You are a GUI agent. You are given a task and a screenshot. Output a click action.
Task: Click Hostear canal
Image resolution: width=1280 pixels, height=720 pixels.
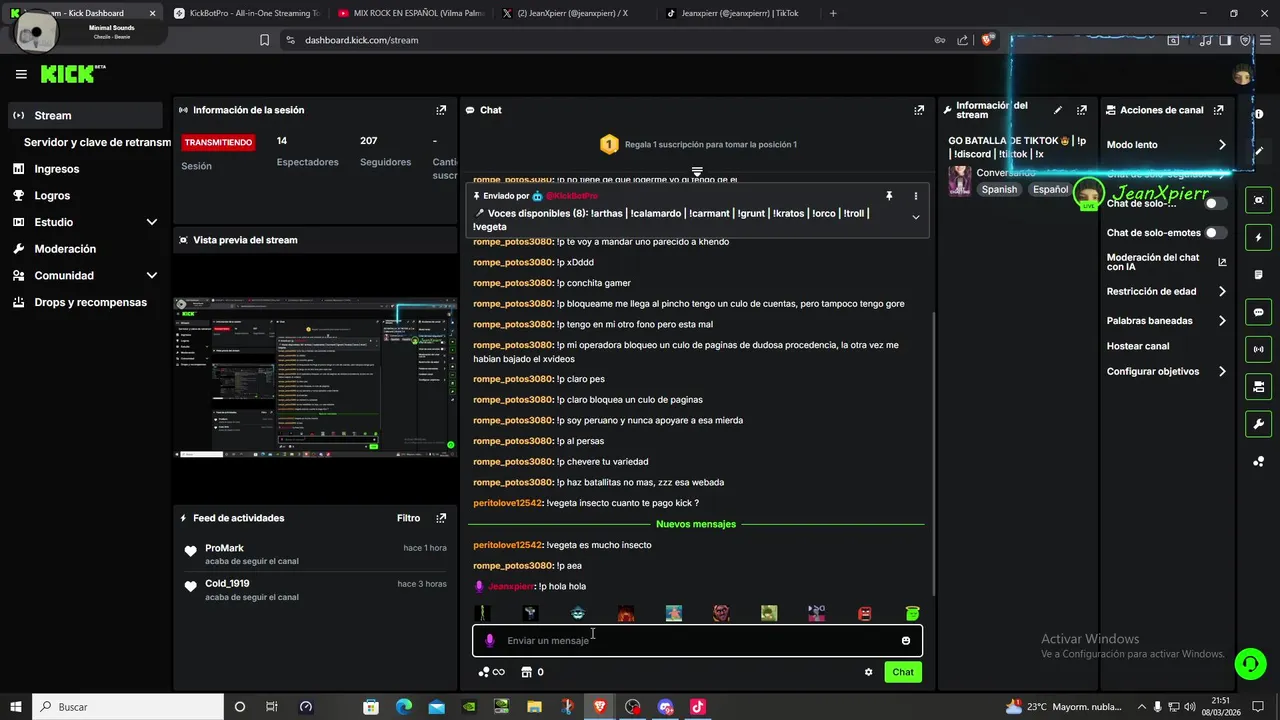pyautogui.click(x=1138, y=346)
